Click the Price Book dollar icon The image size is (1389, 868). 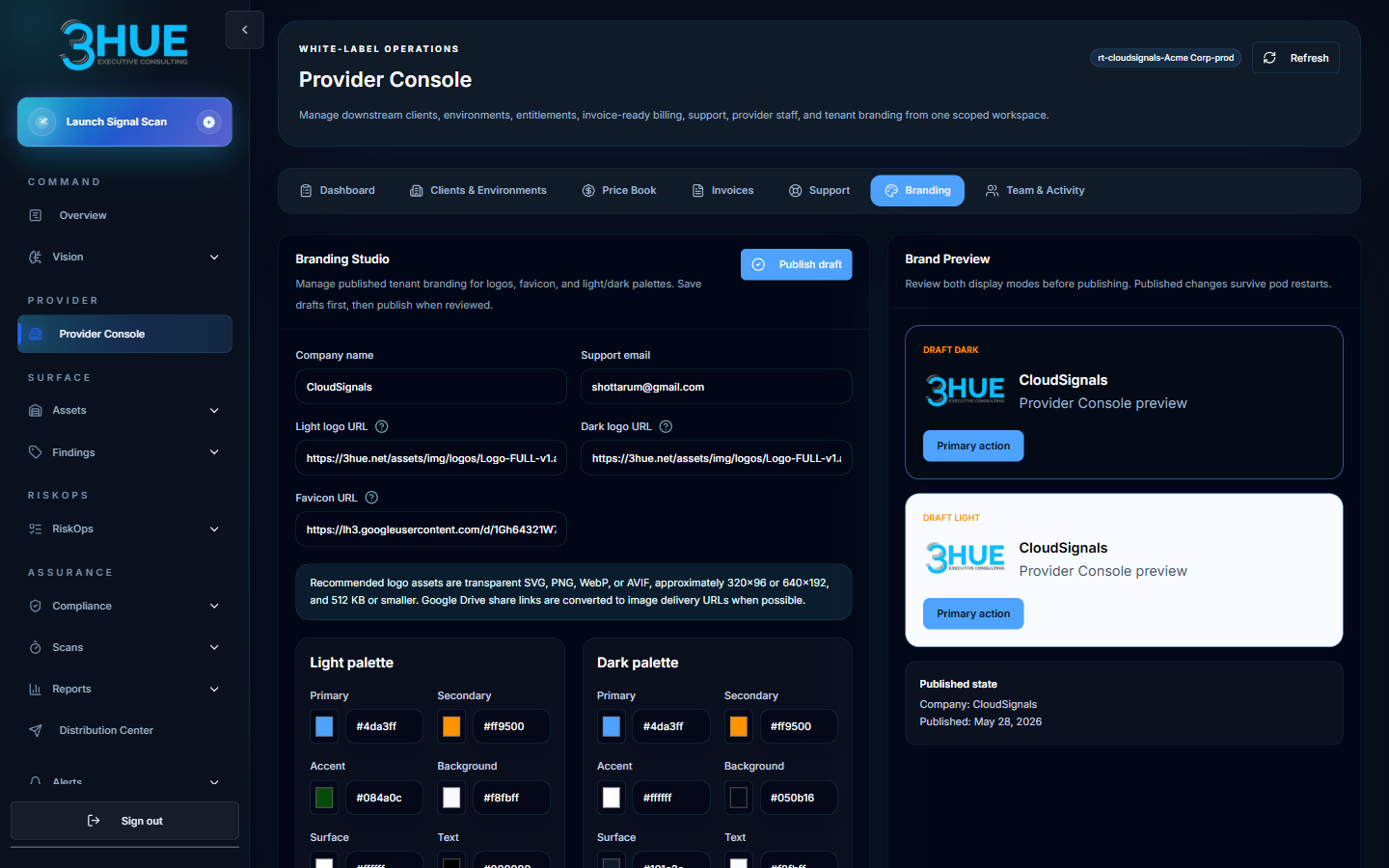coord(588,191)
